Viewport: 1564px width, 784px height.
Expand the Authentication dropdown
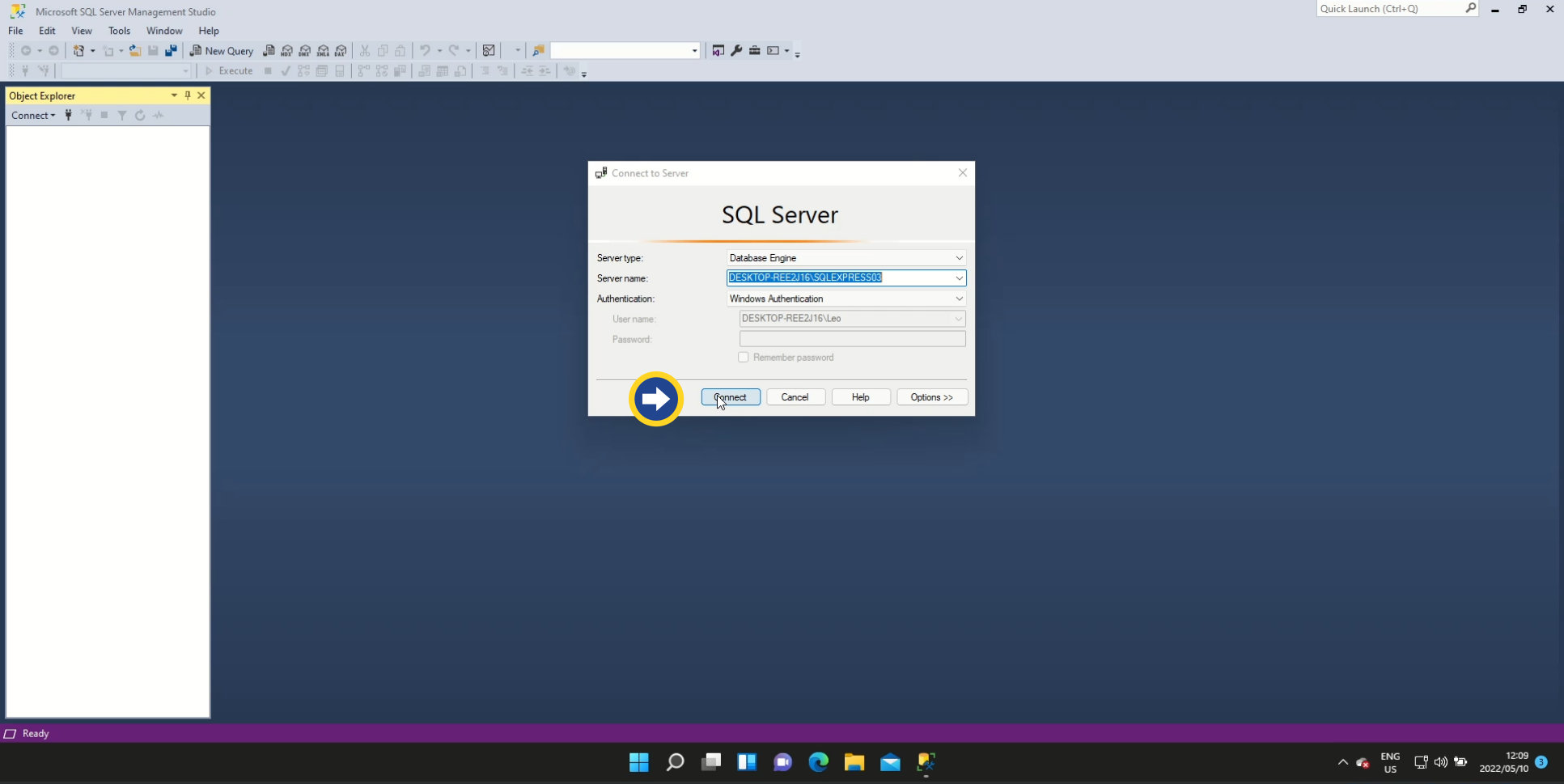pyautogui.click(x=959, y=299)
